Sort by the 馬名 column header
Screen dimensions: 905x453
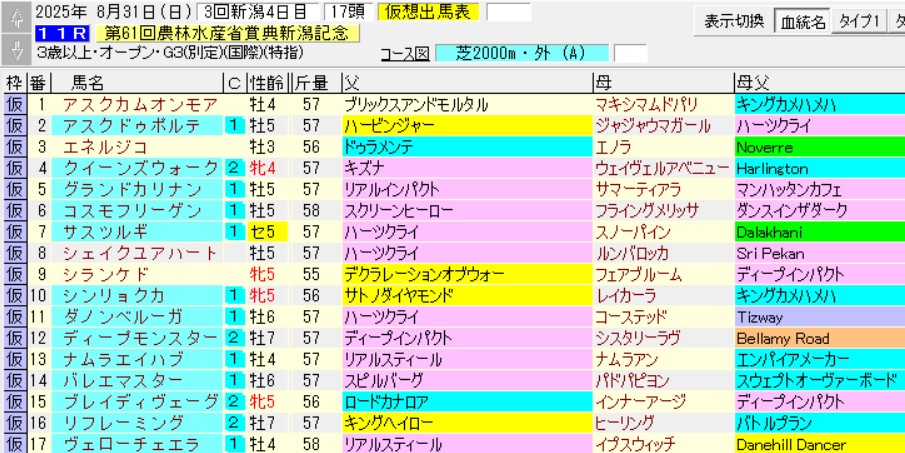(x=90, y=82)
